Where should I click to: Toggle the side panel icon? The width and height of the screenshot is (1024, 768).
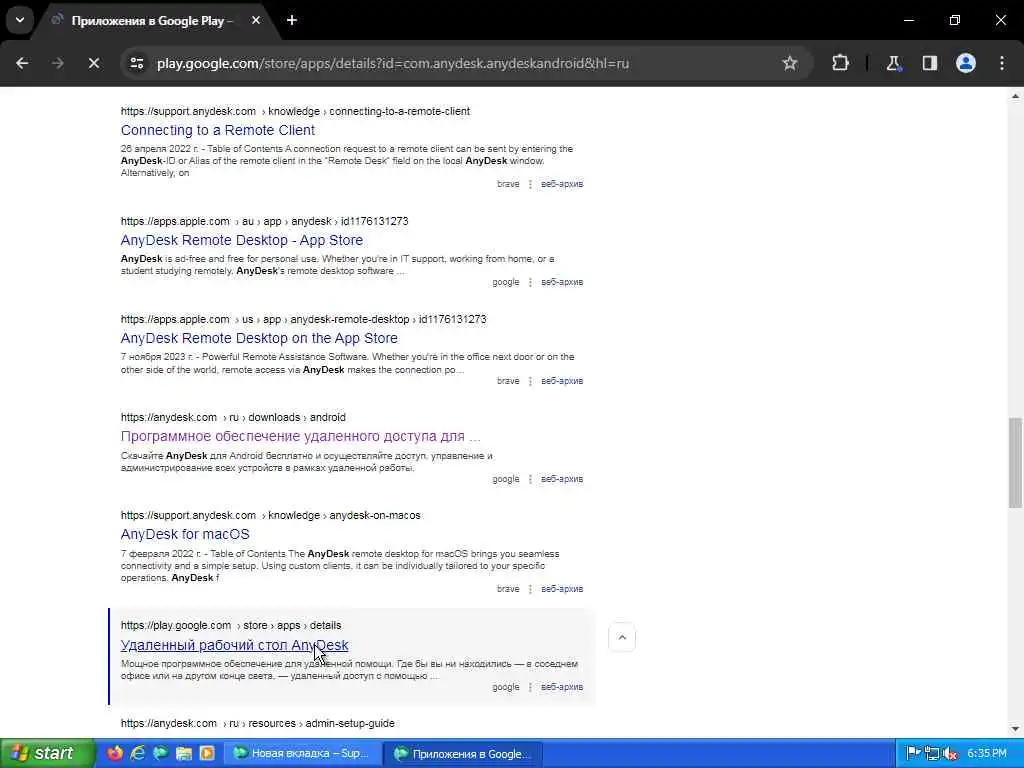coord(930,63)
